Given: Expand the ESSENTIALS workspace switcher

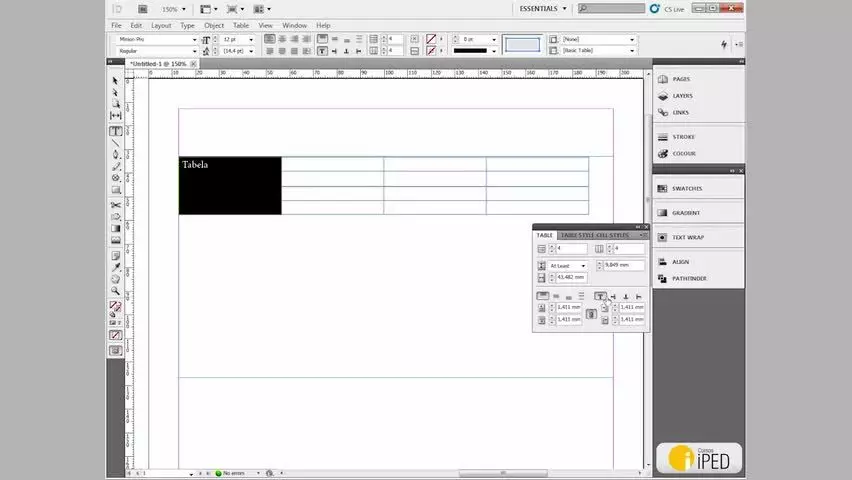Looking at the screenshot, I should pyautogui.click(x=543, y=9).
